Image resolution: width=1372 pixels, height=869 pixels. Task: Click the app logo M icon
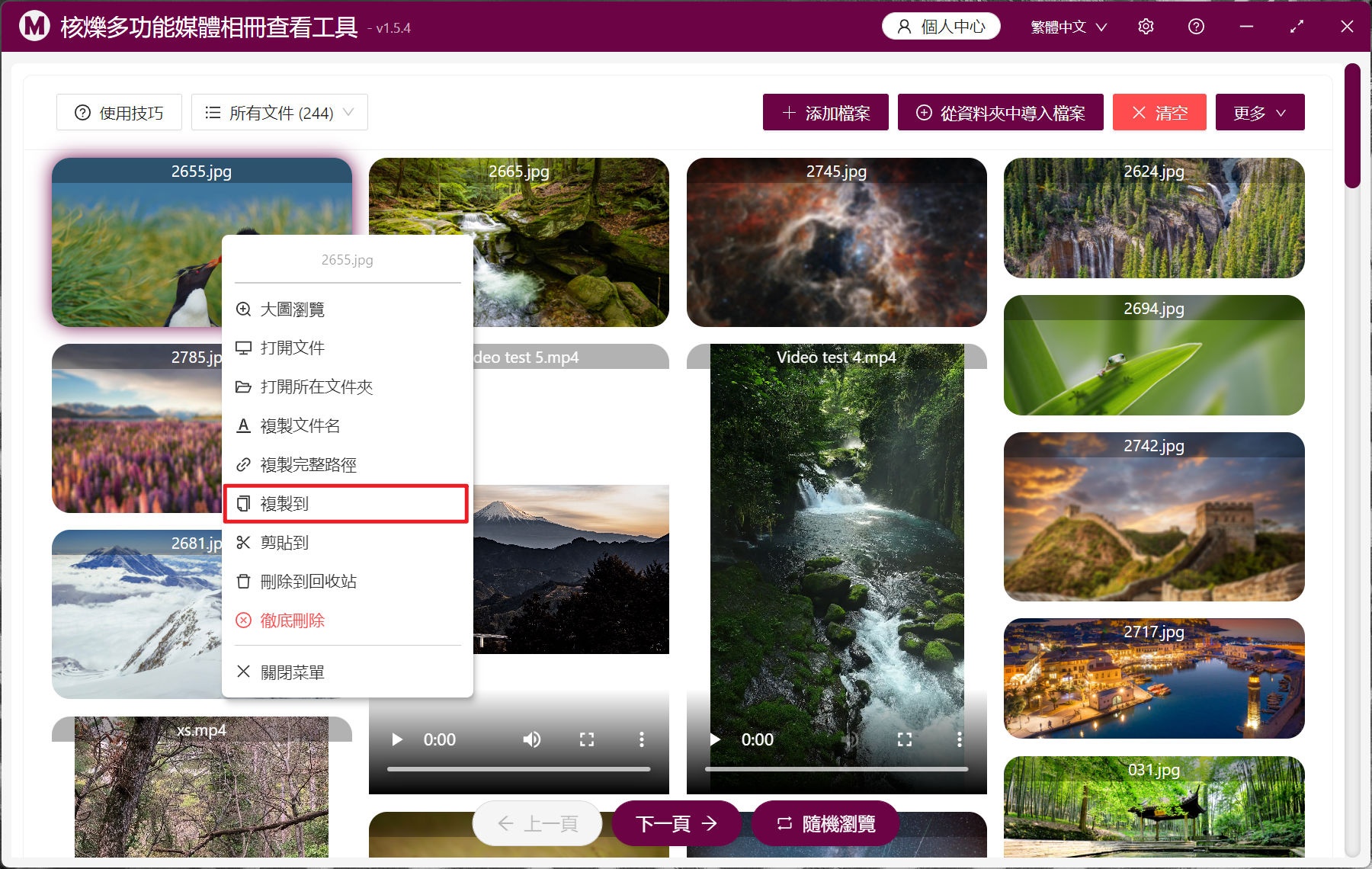[34, 27]
